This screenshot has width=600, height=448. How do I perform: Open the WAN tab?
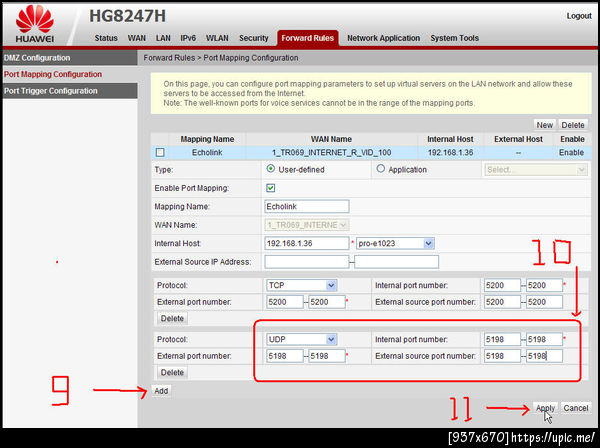click(137, 38)
